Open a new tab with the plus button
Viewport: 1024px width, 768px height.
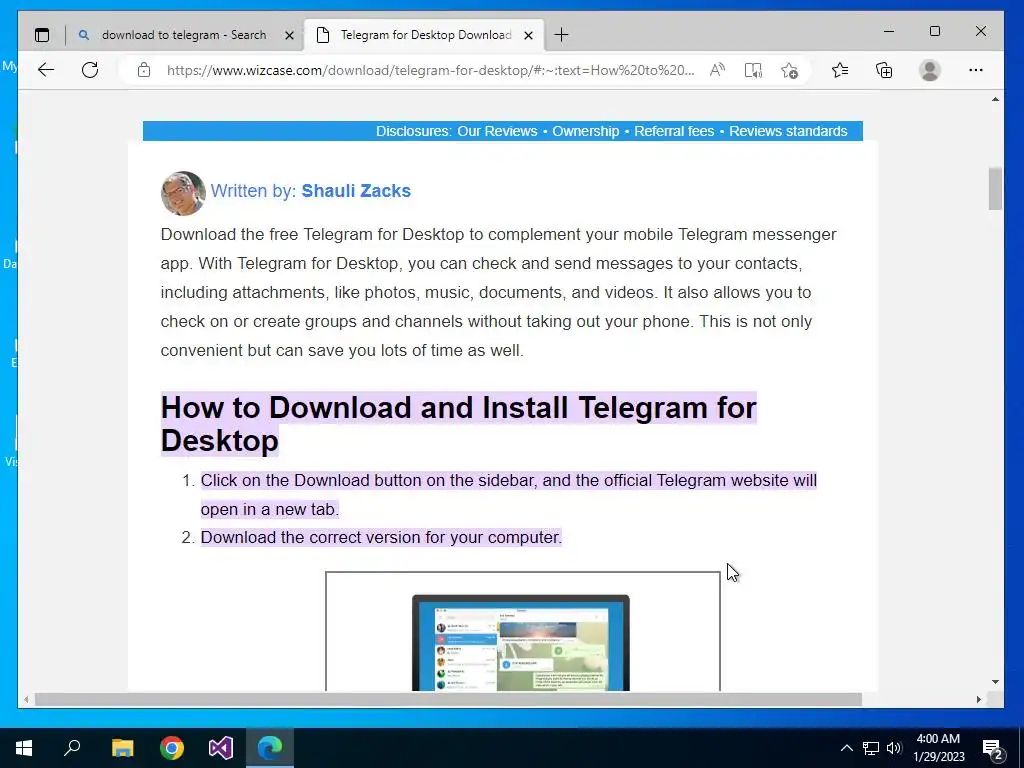(x=561, y=35)
